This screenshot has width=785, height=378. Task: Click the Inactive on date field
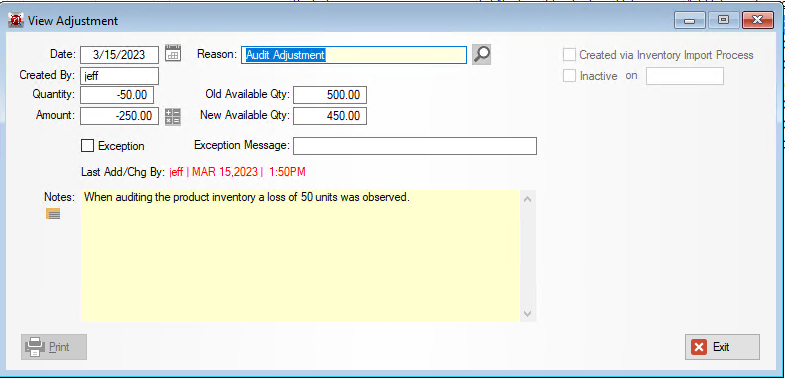click(x=685, y=76)
